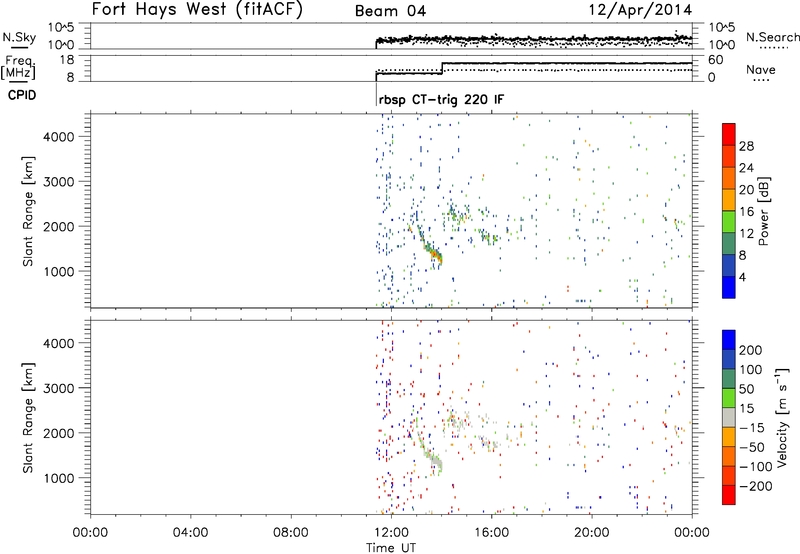This screenshot has height=554, width=800.
Task: Click the "Slant Range [km]" label of power panel
Action: click(28, 211)
